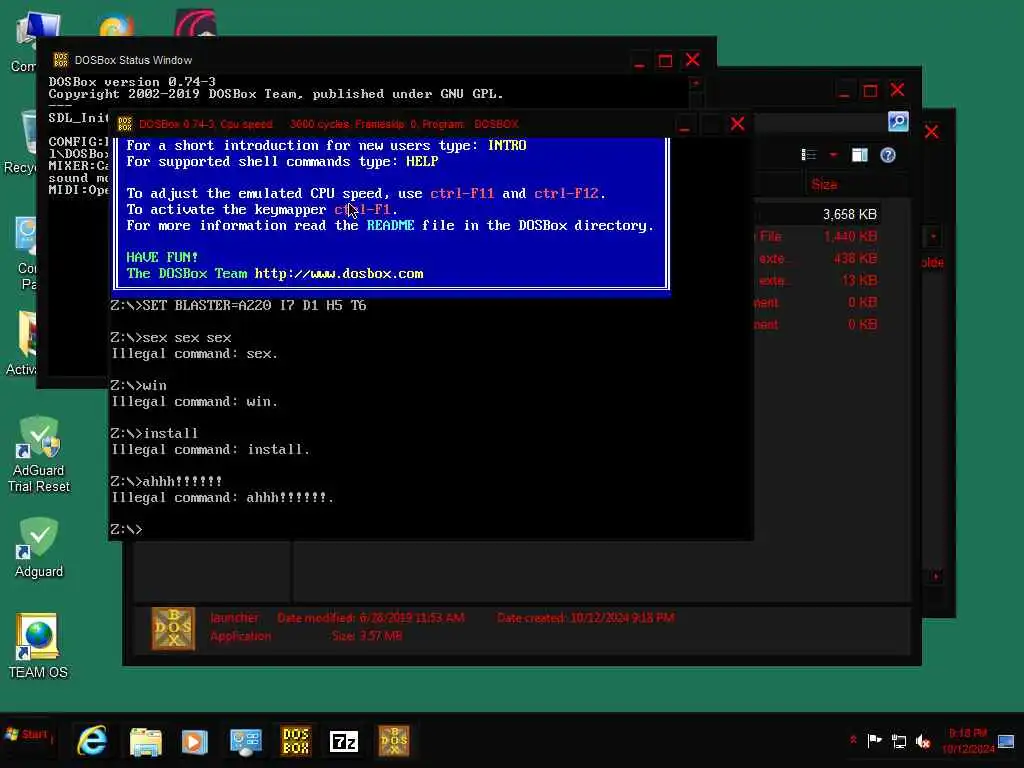Click the SET BLASTER command line
This screenshot has width=1024, height=768.
point(238,306)
